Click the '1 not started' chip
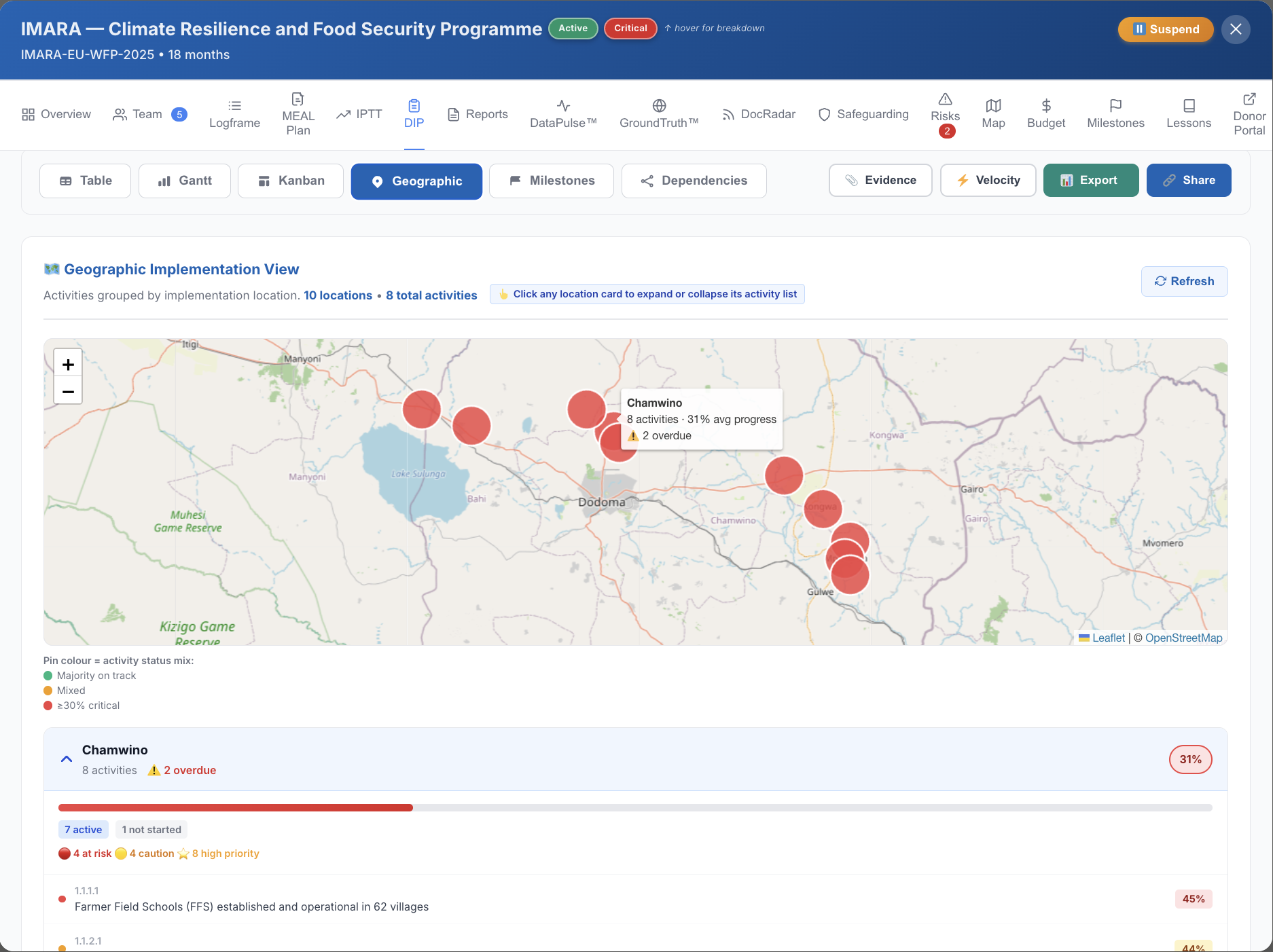 click(x=151, y=830)
